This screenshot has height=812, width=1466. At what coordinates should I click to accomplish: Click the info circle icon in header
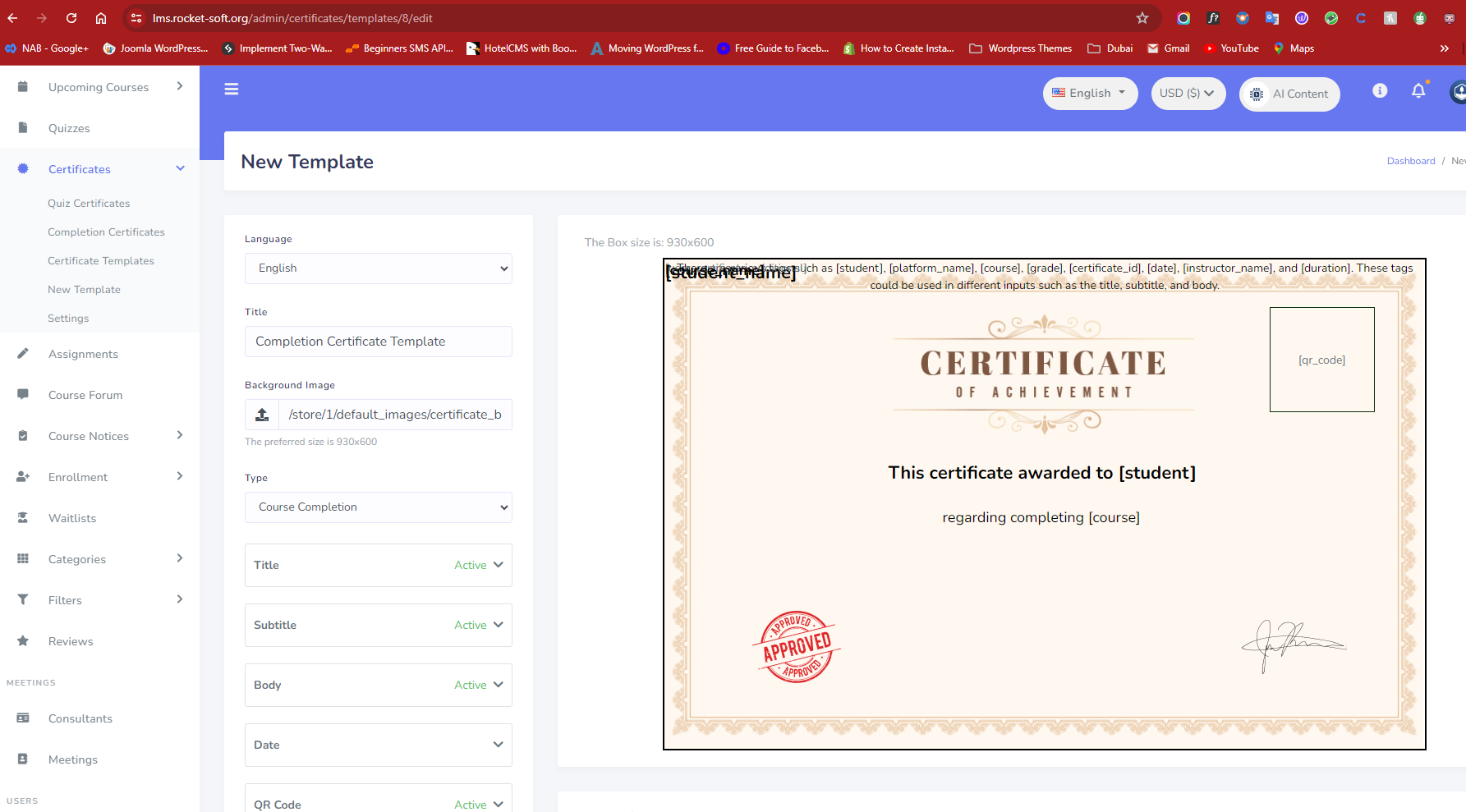pos(1380,90)
